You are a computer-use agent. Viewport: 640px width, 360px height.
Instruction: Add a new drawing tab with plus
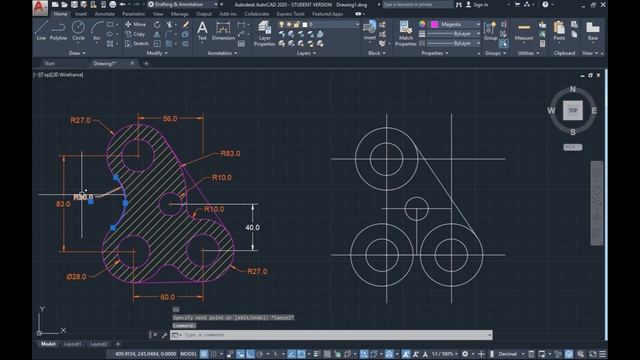coord(146,63)
